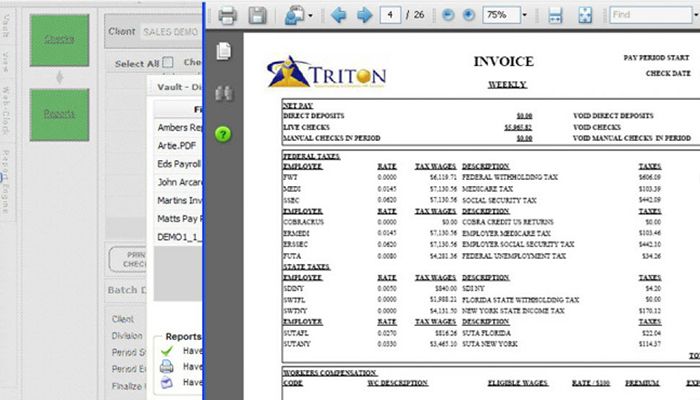Image resolution: width=700 pixels, height=400 pixels.
Task: Click the printer report status icon
Action: (x=167, y=367)
